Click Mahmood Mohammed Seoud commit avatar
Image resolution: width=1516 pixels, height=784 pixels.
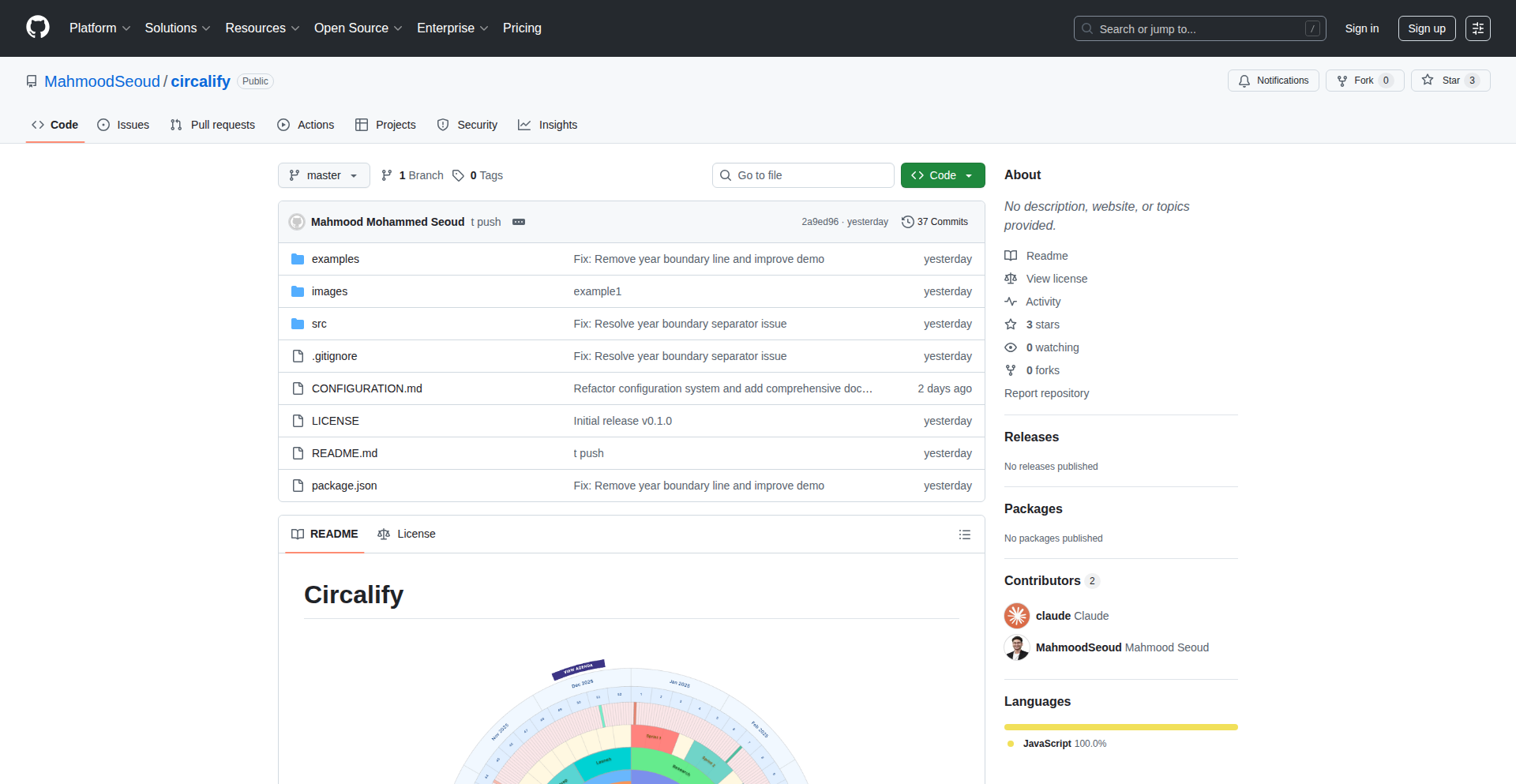pyautogui.click(x=297, y=222)
